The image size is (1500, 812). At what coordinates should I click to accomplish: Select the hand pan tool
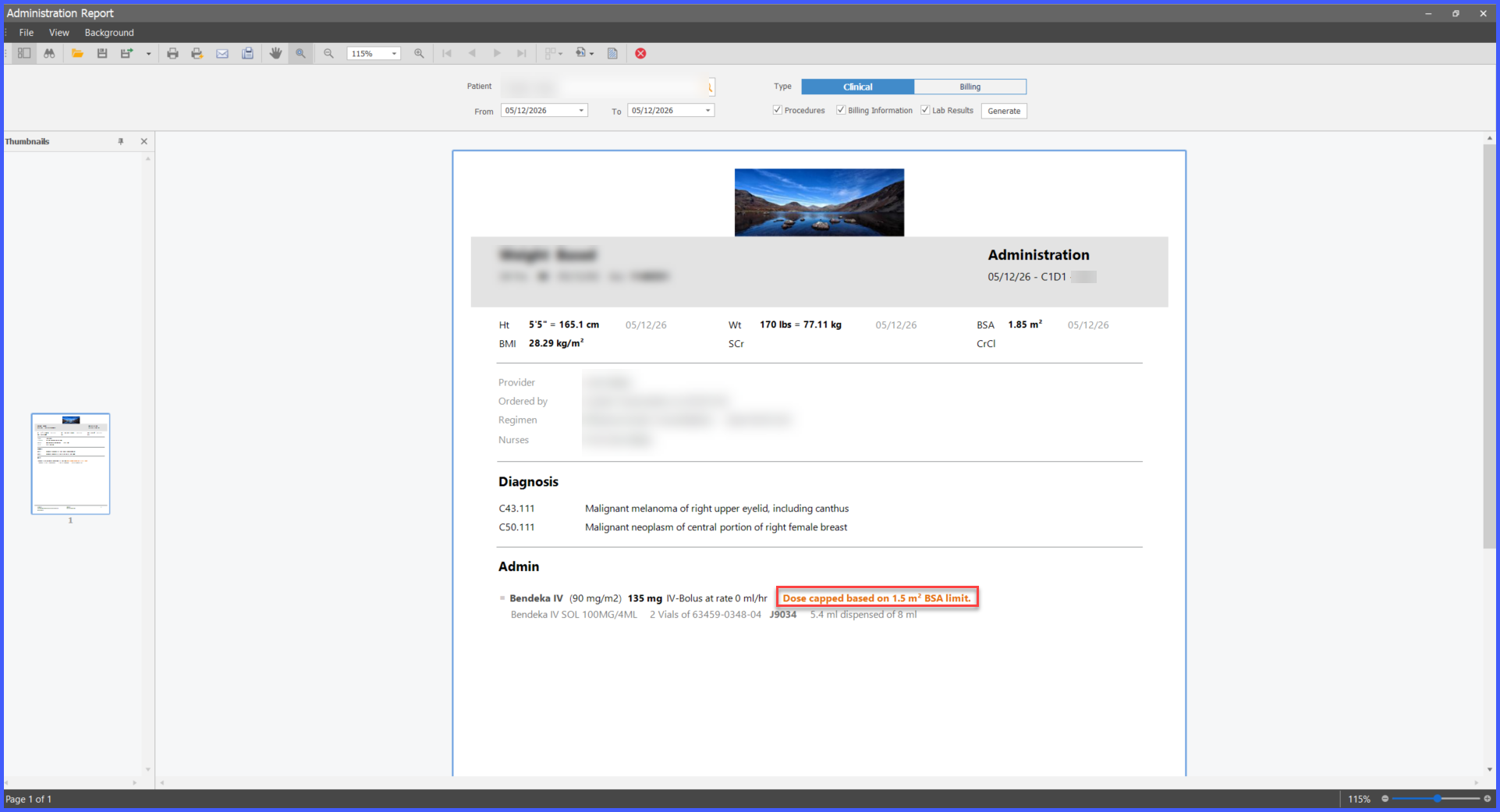[275, 53]
